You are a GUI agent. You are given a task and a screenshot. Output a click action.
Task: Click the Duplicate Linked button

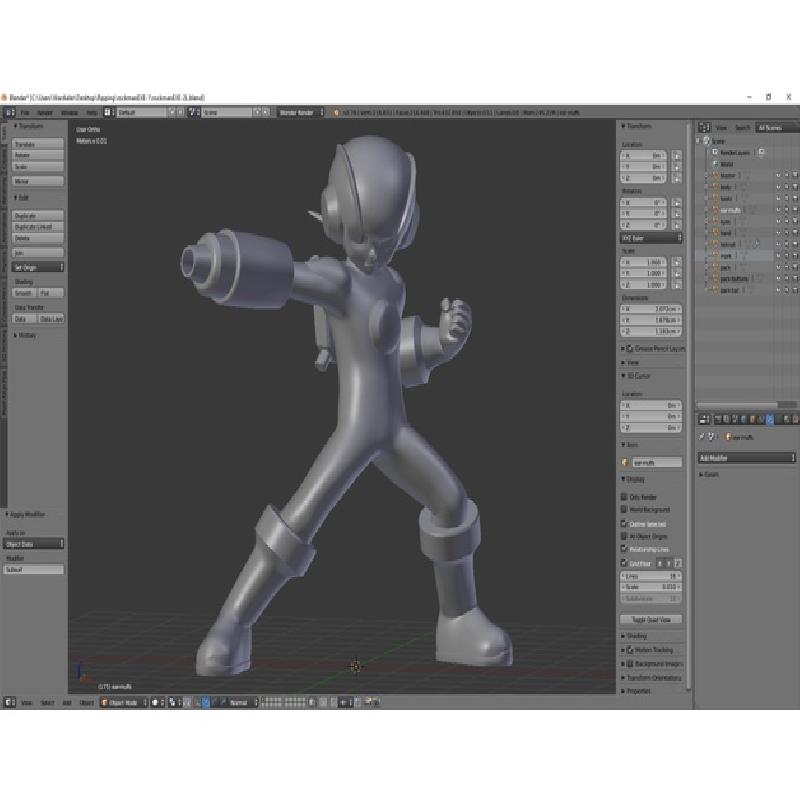[x=38, y=227]
